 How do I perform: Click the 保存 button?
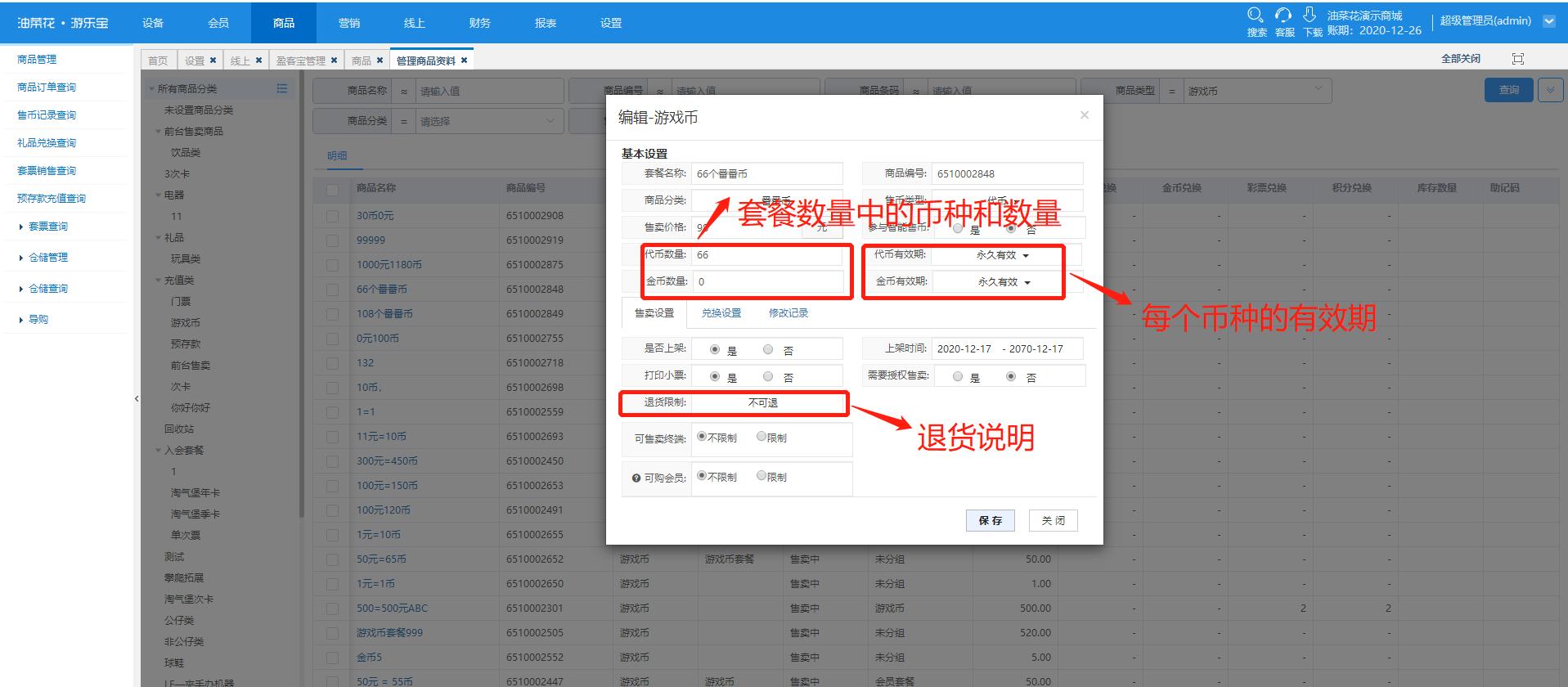pos(991,520)
